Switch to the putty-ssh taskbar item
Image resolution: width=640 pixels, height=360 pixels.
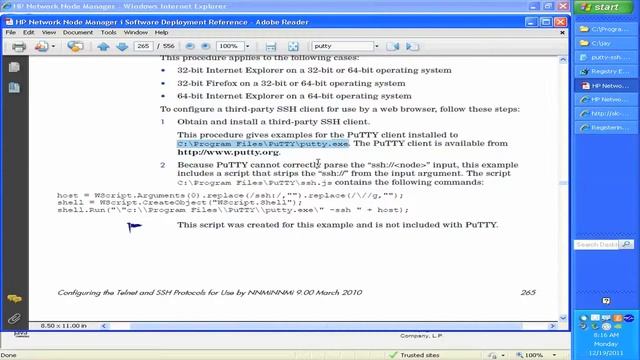pos(606,57)
